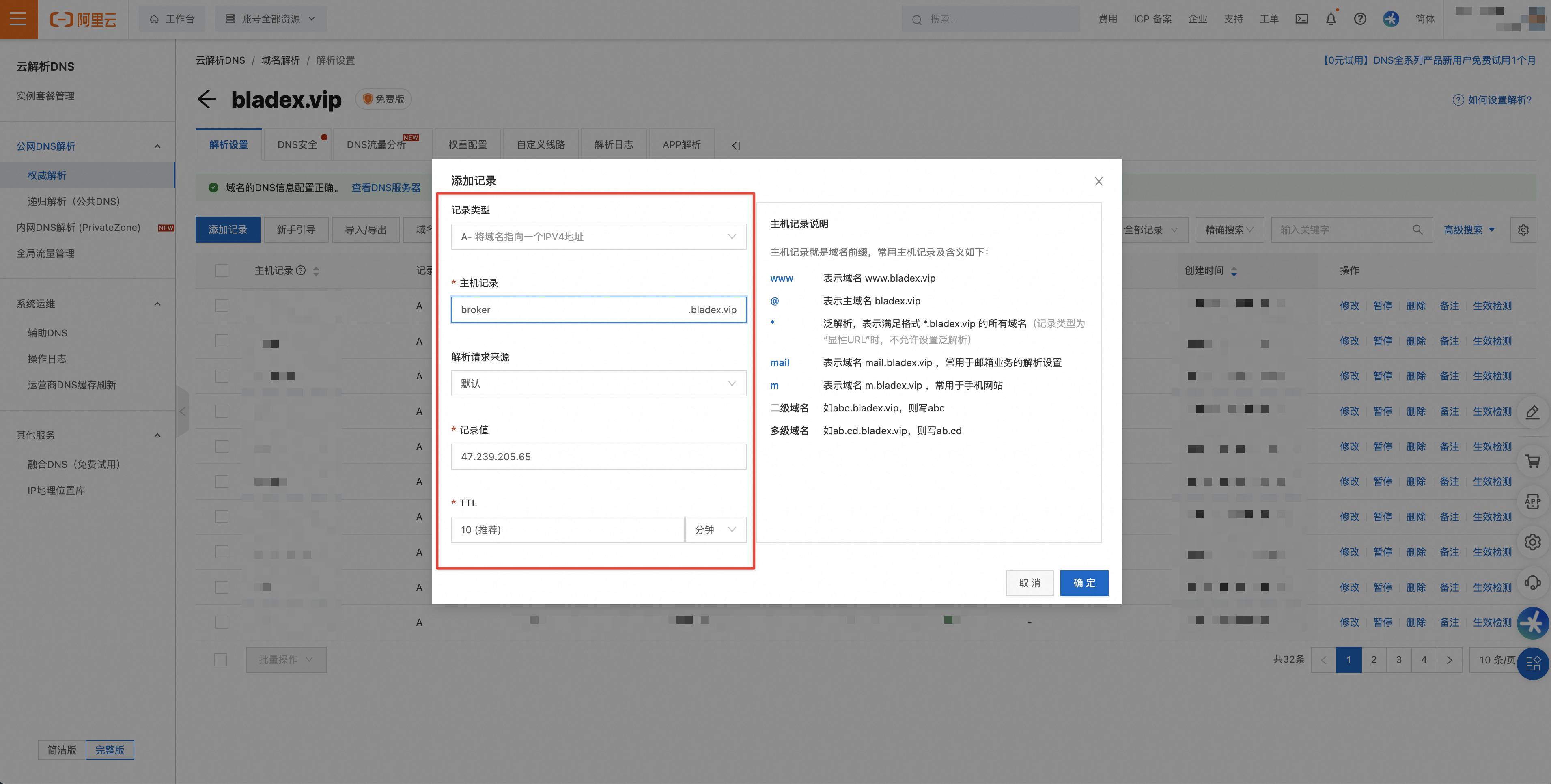This screenshot has height=784, width=1551.
Task: Open the 批量操作 dropdown
Action: [286, 660]
